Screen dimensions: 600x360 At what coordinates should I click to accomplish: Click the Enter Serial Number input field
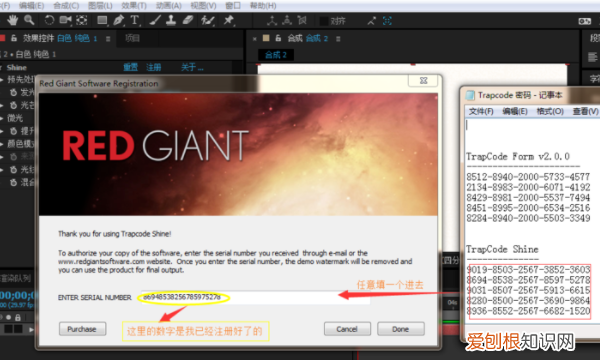point(255,297)
